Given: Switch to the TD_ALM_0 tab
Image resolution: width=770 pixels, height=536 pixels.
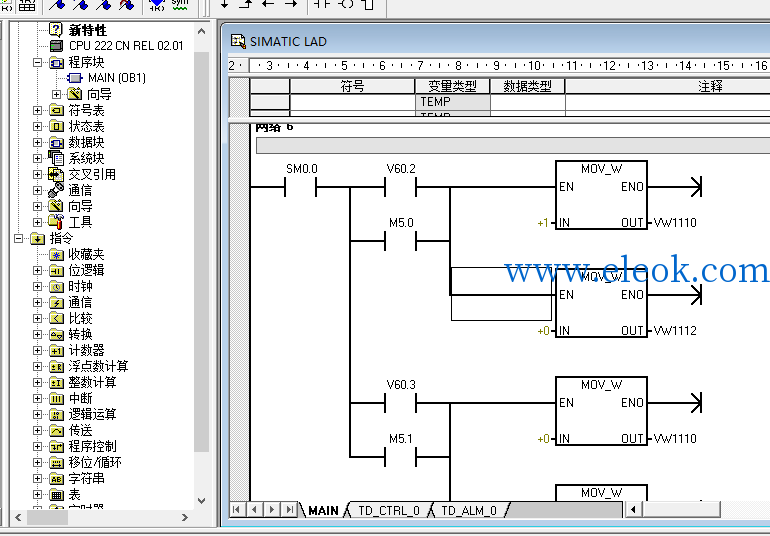Looking at the screenshot, I should [x=469, y=510].
